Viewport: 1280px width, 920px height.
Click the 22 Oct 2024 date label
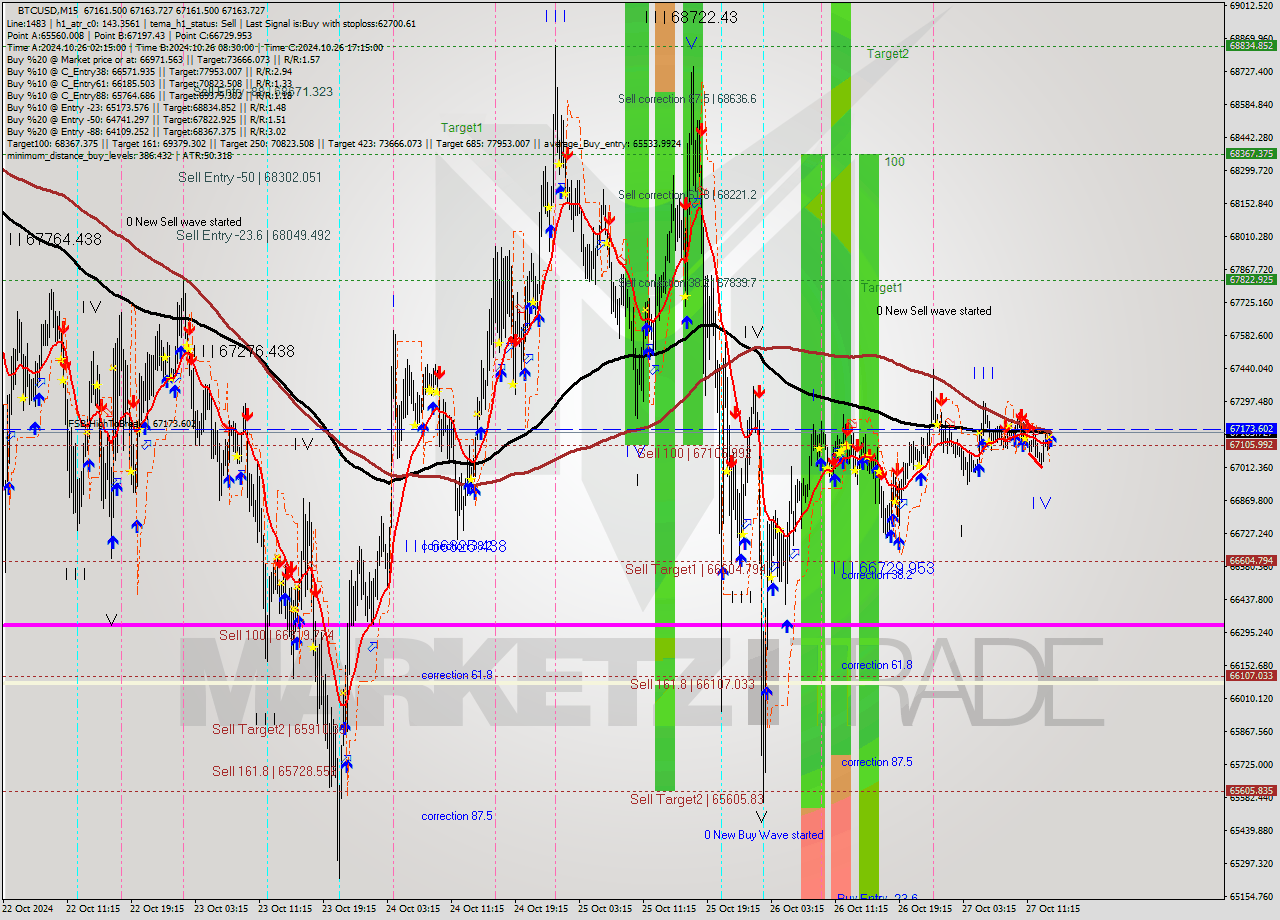[27, 909]
